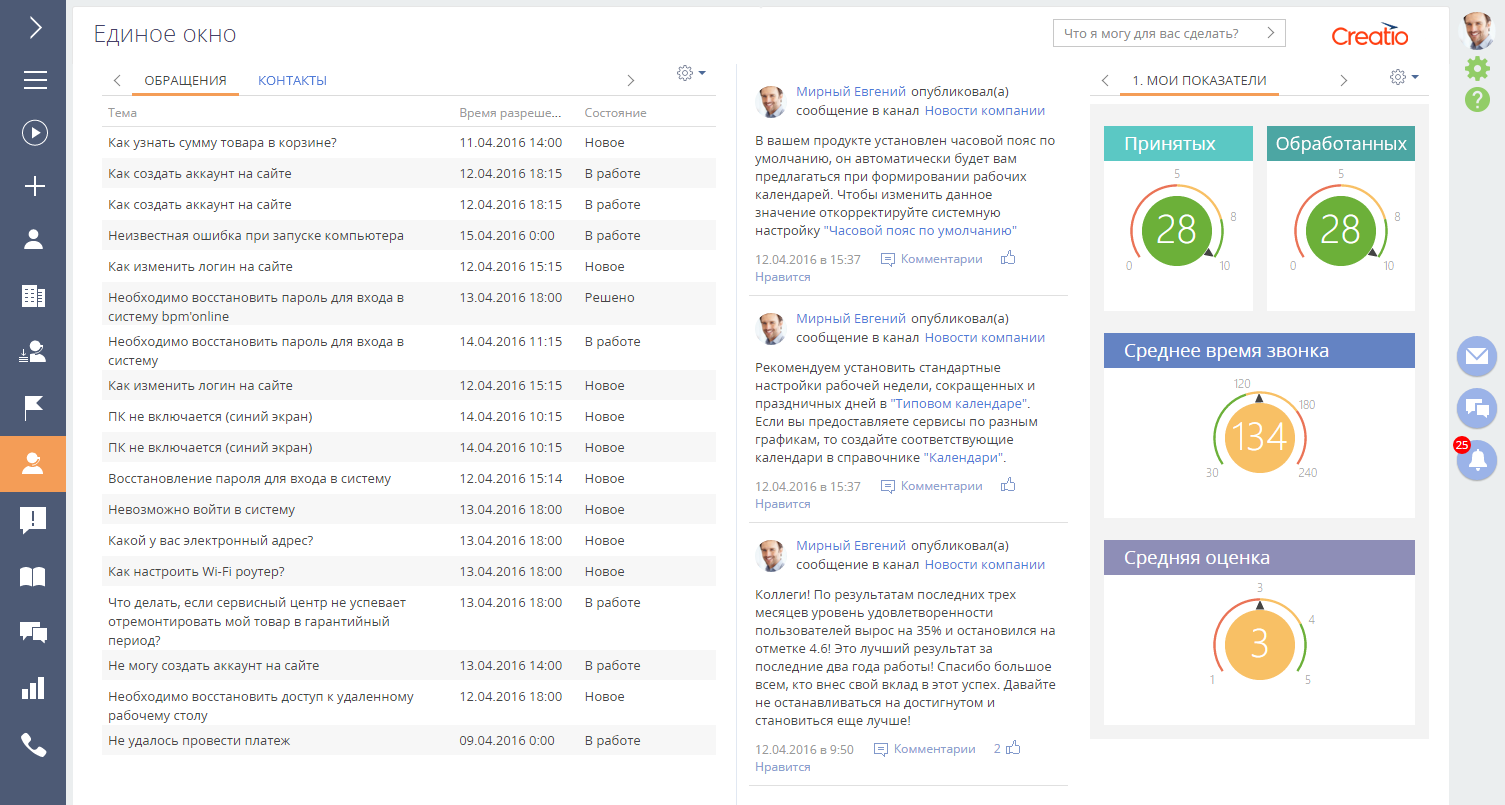The height and width of the screenshot is (805, 1505).
Task: Click the Среднее время звонка gauge
Action: [x=1259, y=437]
